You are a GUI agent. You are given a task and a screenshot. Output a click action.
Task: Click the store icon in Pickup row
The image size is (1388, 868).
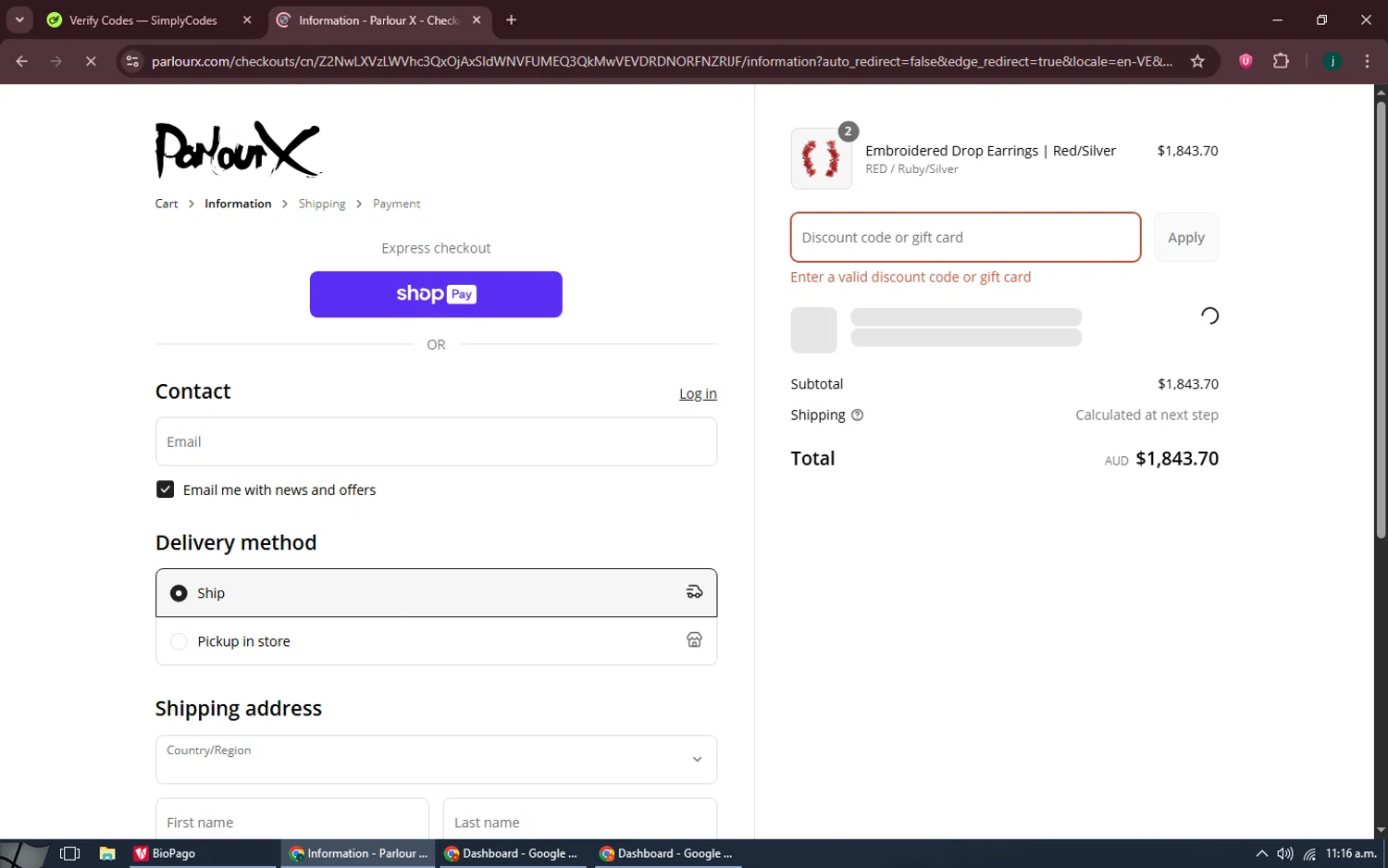pyautogui.click(x=694, y=640)
